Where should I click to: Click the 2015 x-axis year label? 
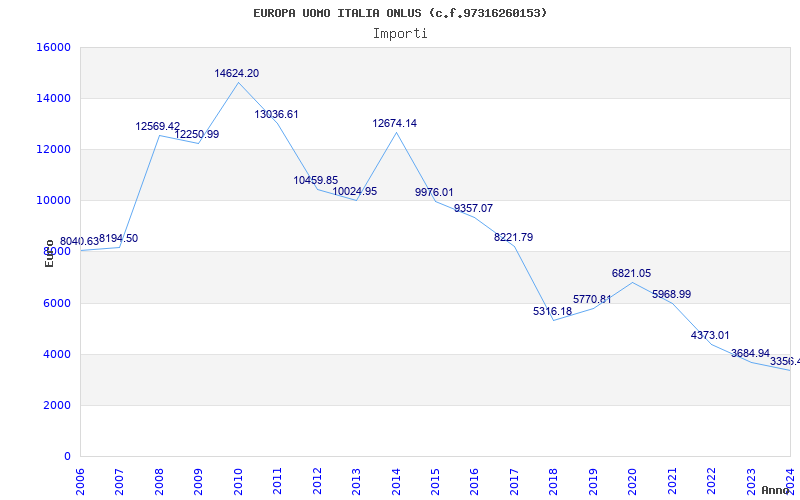[x=435, y=481]
